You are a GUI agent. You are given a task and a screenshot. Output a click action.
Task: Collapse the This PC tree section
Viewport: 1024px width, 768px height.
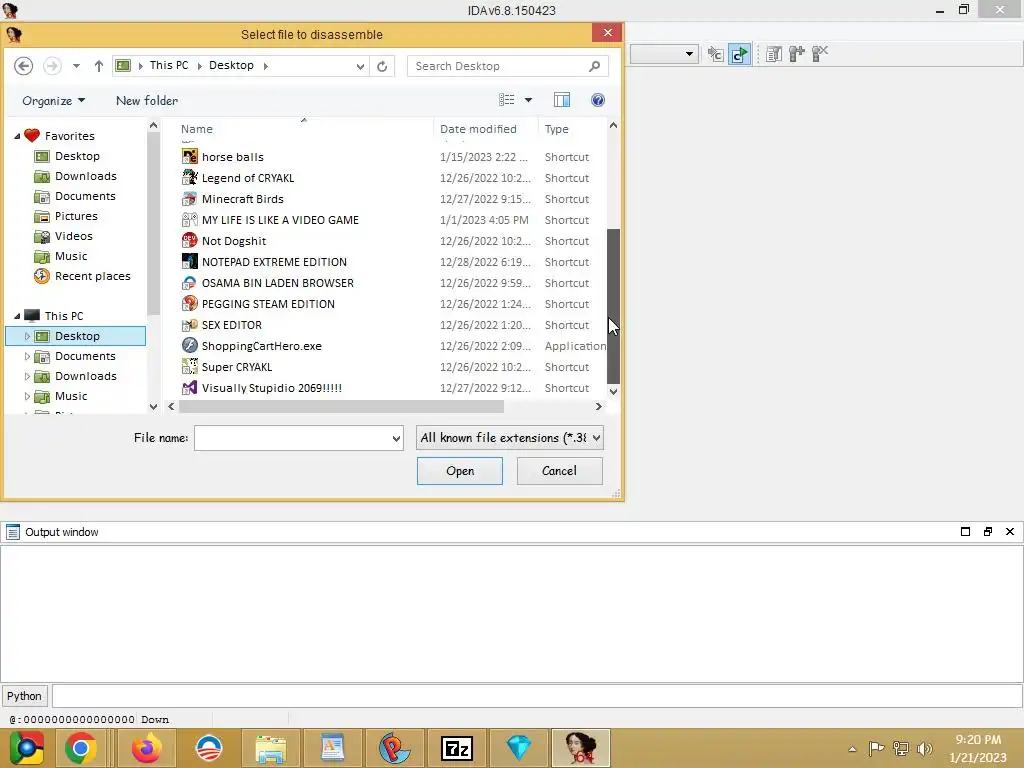17,316
